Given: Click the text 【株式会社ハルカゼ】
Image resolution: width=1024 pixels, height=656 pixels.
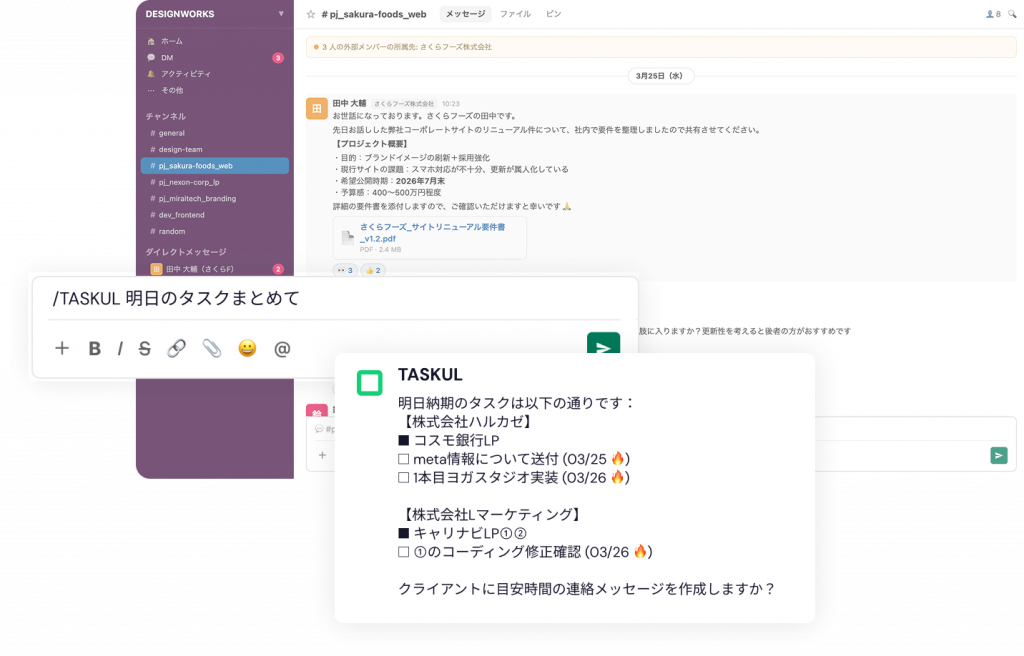Looking at the screenshot, I should point(466,422).
